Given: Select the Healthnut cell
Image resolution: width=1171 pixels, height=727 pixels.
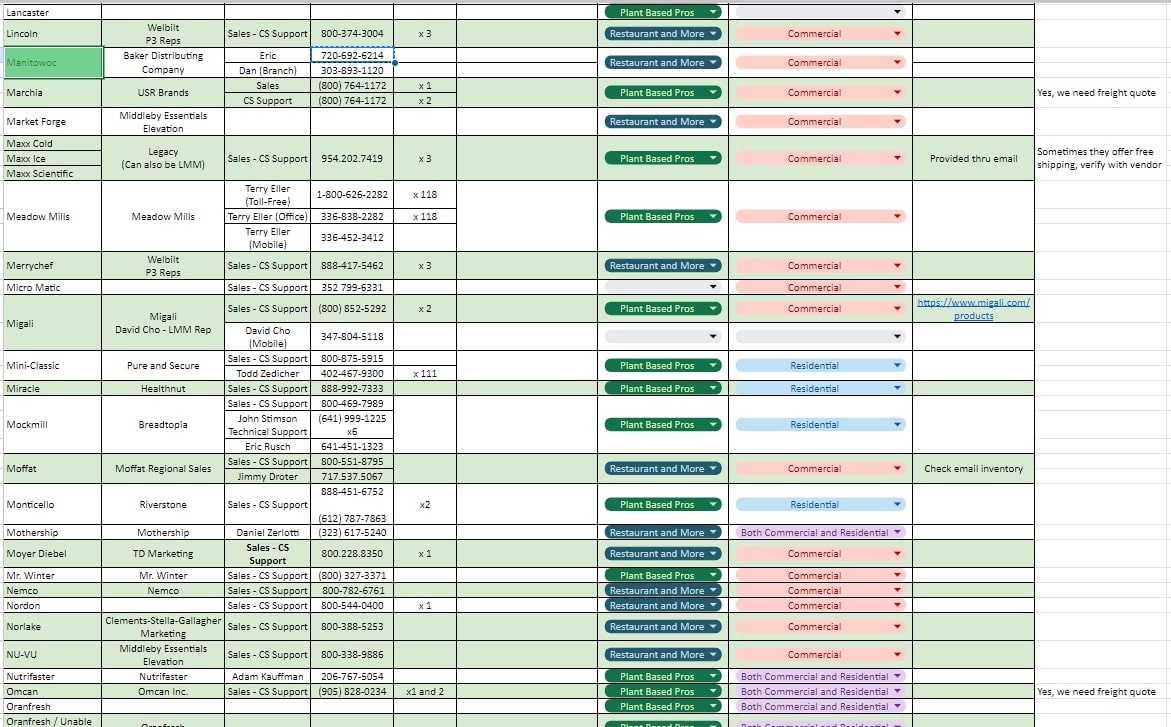Looking at the screenshot, I should 163,389.
